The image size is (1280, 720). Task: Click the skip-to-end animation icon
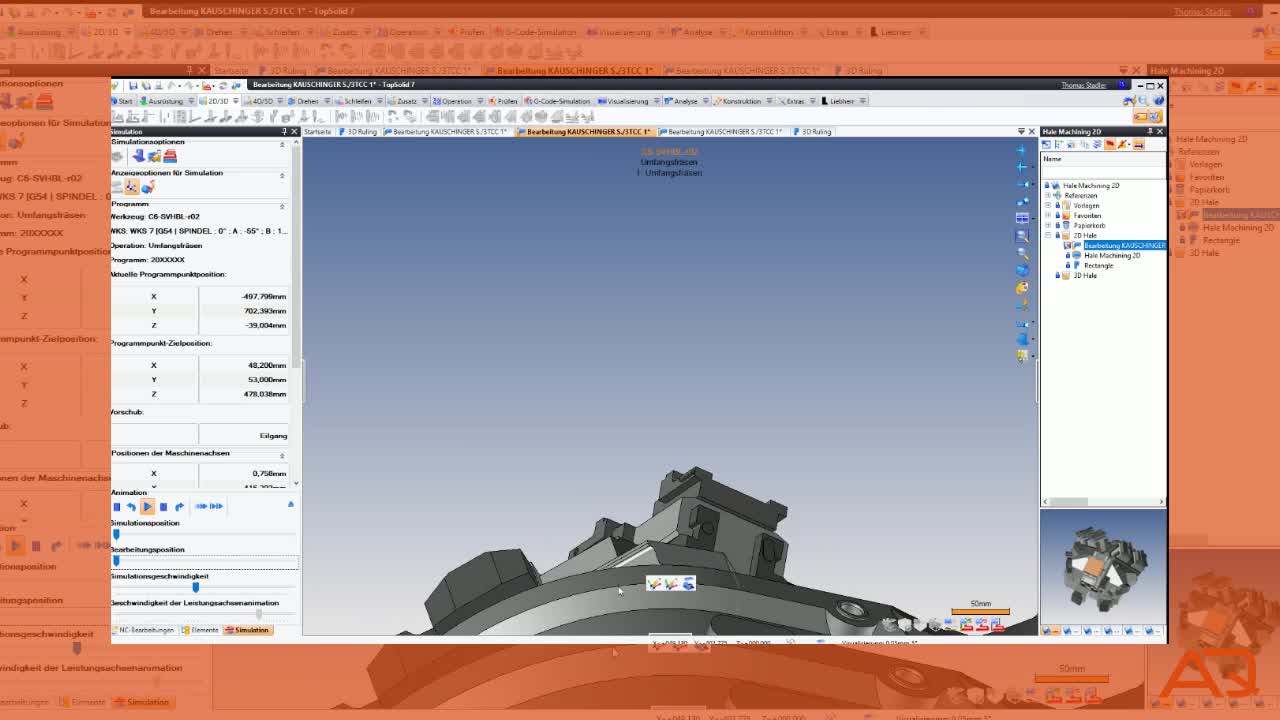(217, 507)
